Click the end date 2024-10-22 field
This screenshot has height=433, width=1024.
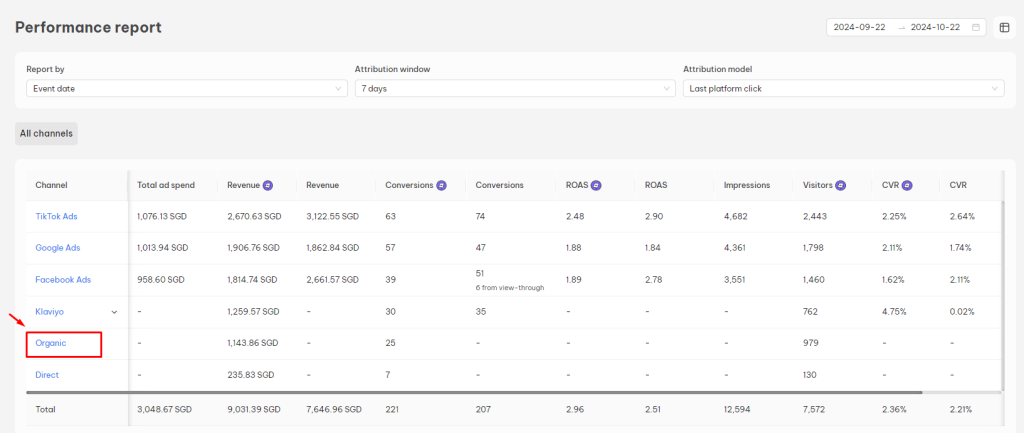tap(937, 28)
